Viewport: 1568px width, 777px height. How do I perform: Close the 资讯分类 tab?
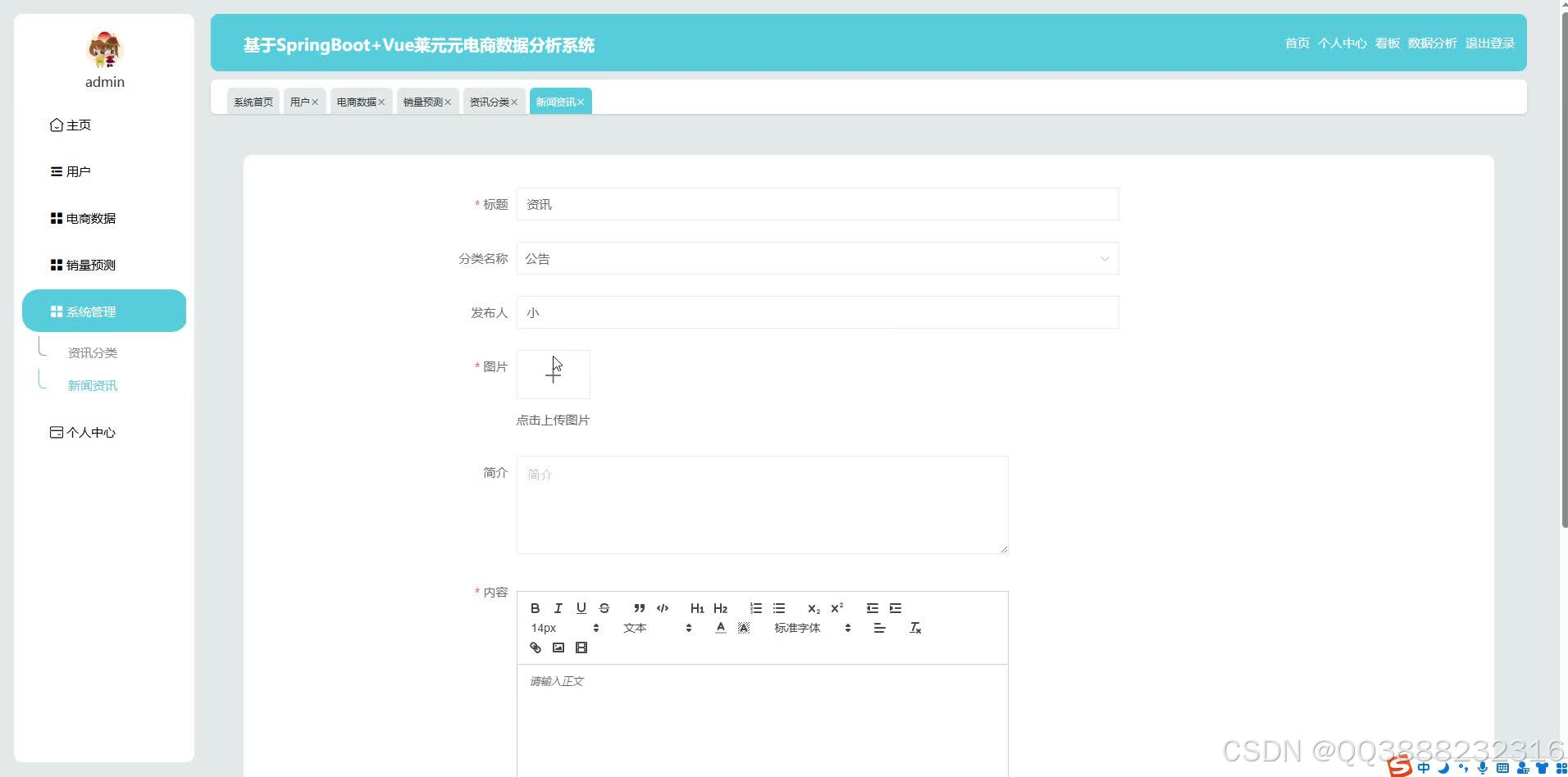point(514,102)
